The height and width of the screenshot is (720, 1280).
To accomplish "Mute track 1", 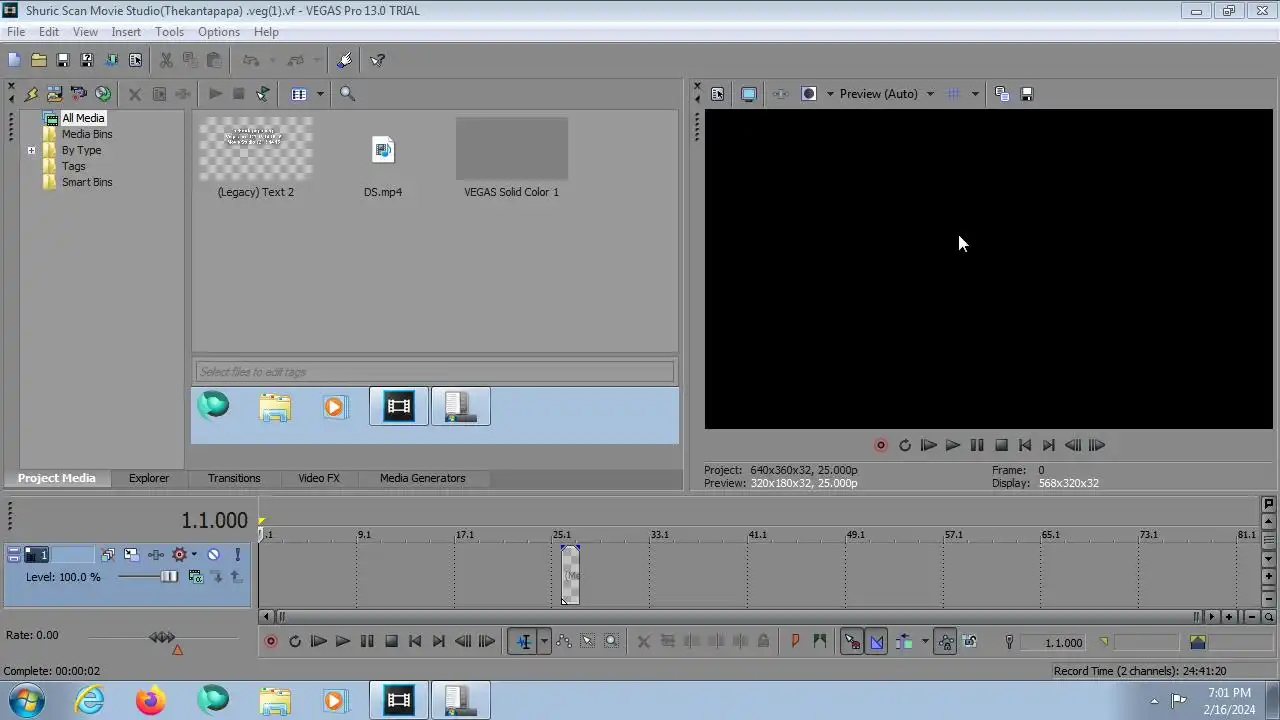I will pyautogui.click(x=213, y=555).
